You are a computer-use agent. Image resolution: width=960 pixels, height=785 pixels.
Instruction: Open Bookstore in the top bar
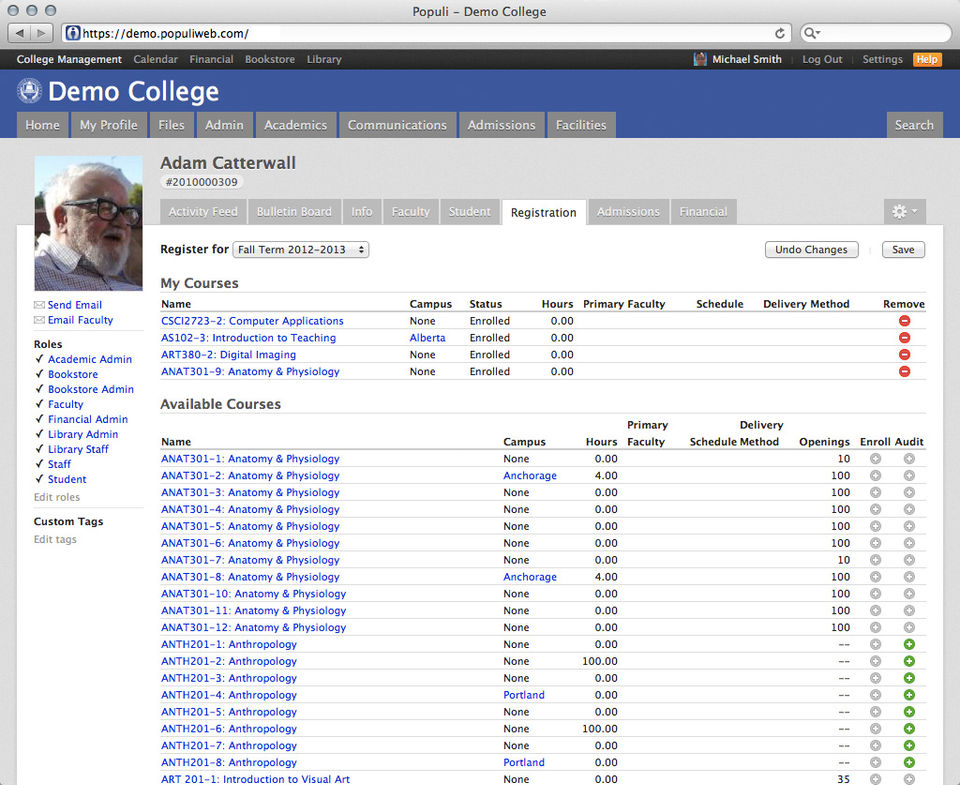pyautogui.click(x=270, y=59)
